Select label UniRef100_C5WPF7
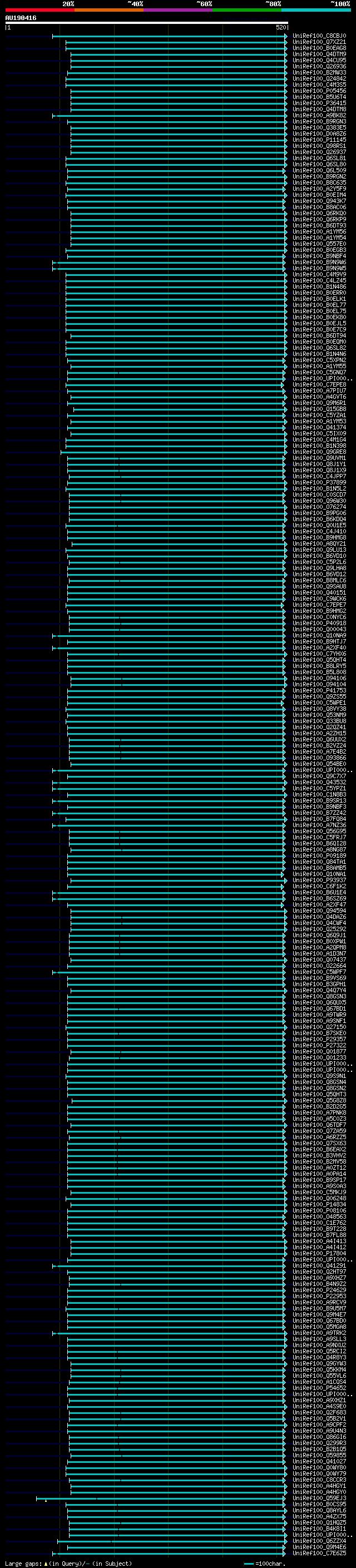 [319, 972]
